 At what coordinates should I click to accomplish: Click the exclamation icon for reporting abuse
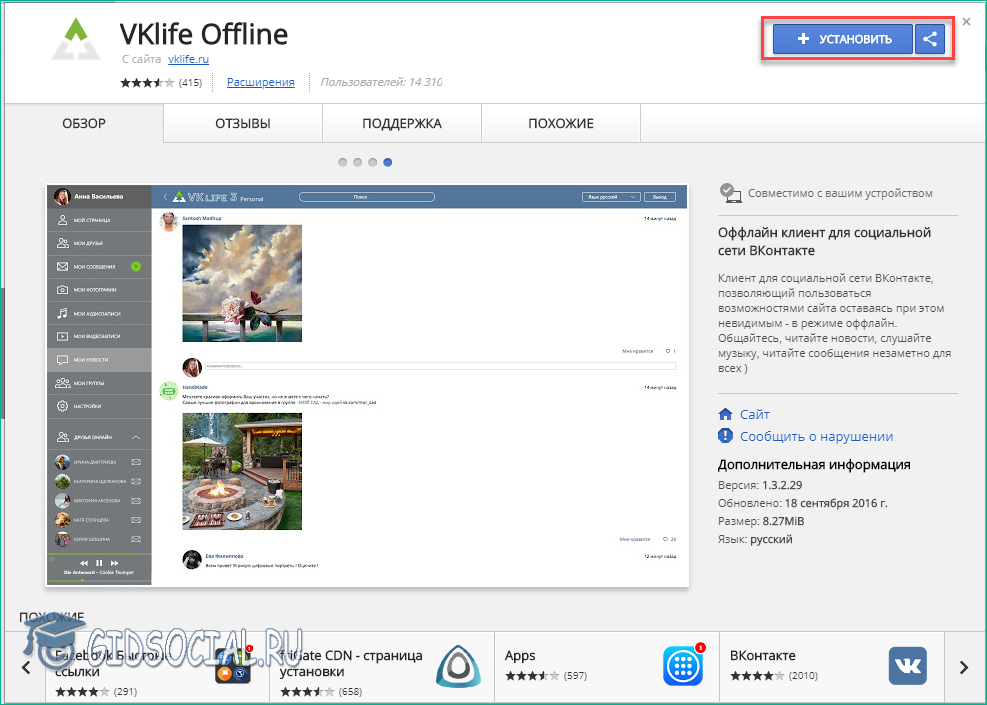tap(726, 436)
